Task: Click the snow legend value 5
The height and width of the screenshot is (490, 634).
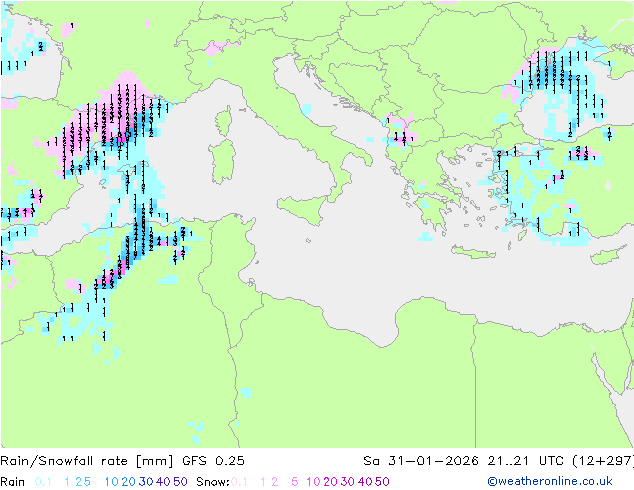Action: (x=295, y=482)
